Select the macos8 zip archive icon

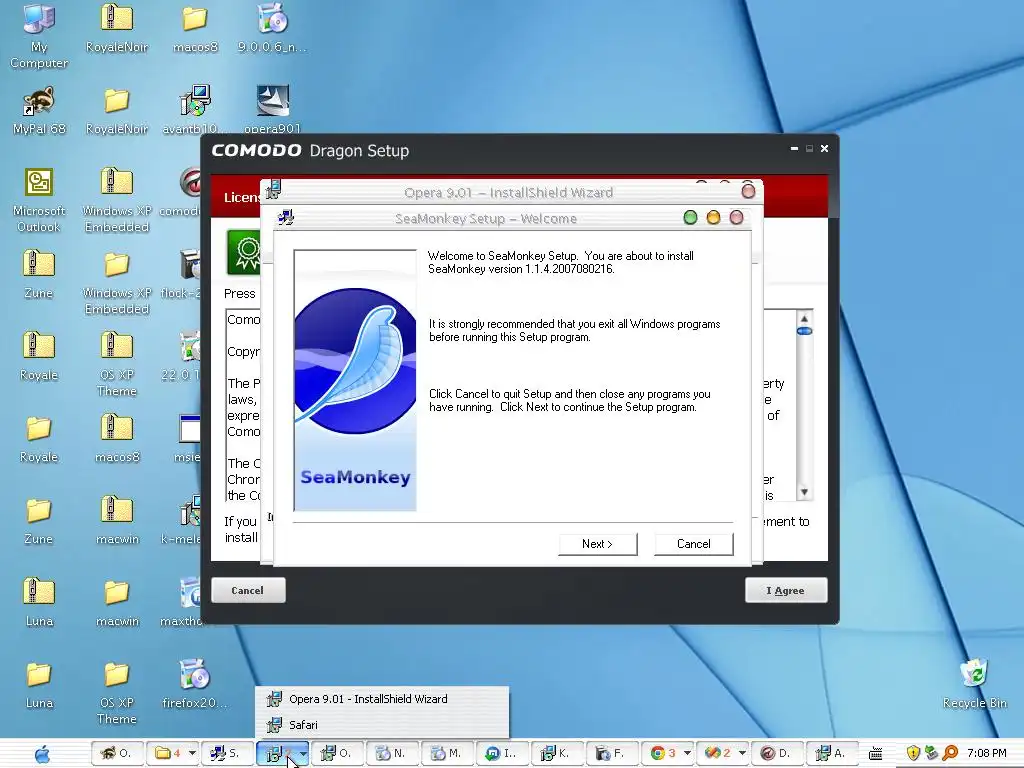coord(117,438)
